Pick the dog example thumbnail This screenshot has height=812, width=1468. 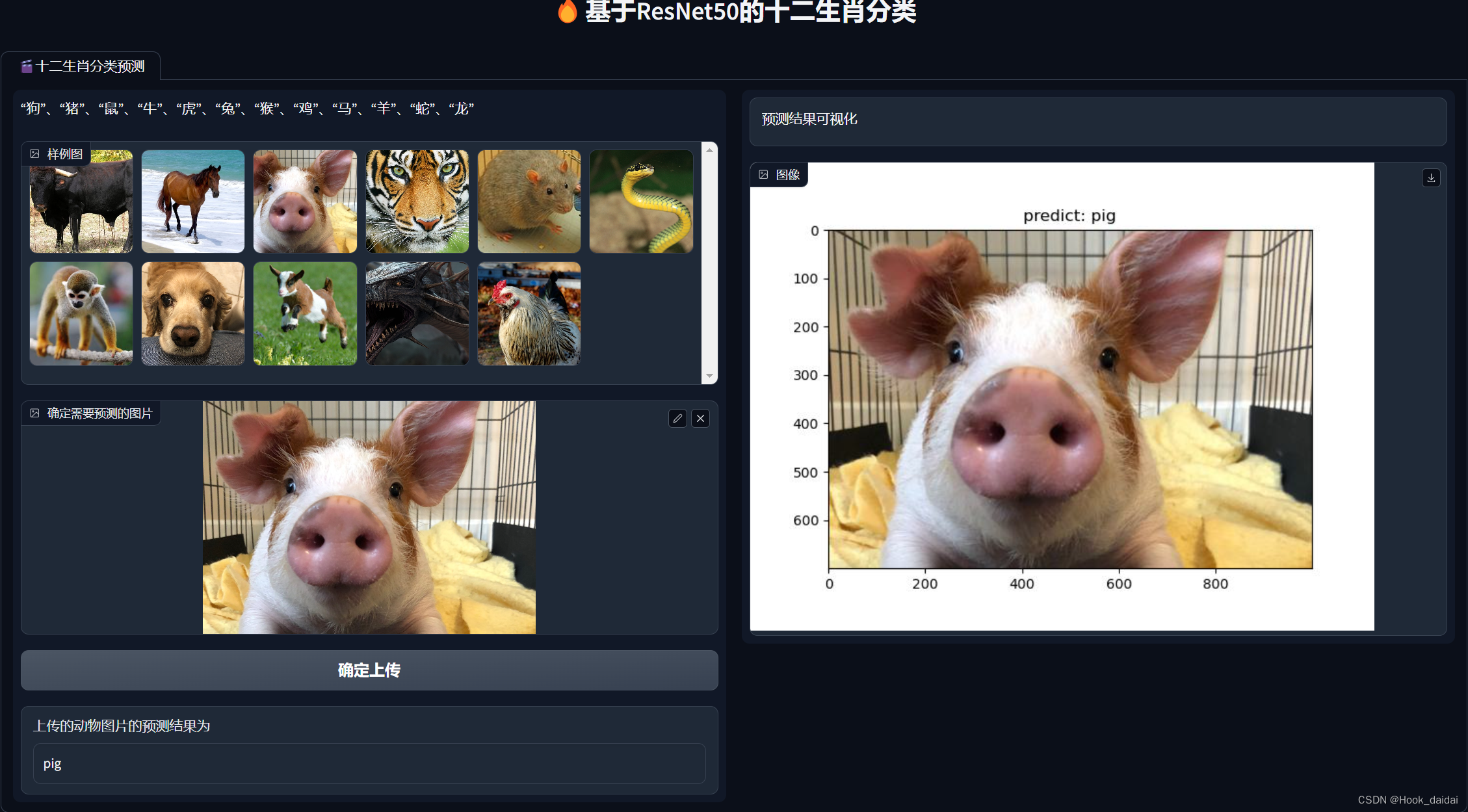tap(193, 313)
